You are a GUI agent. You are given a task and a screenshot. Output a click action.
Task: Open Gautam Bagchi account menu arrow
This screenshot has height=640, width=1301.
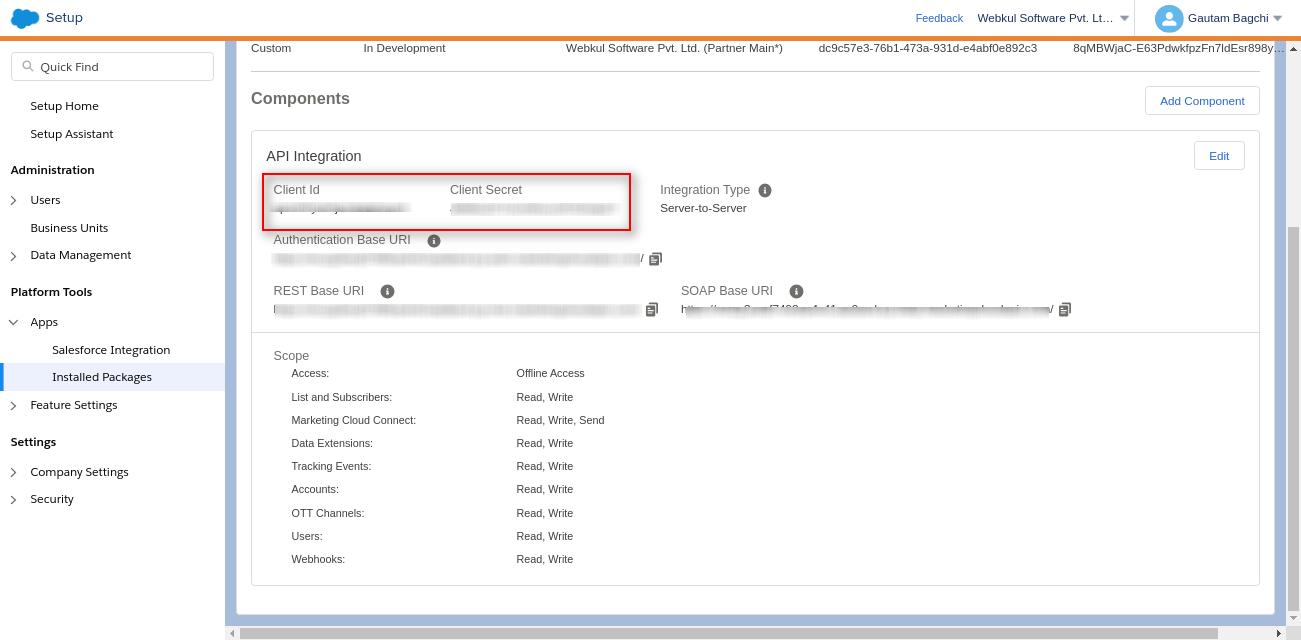[1277, 18]
